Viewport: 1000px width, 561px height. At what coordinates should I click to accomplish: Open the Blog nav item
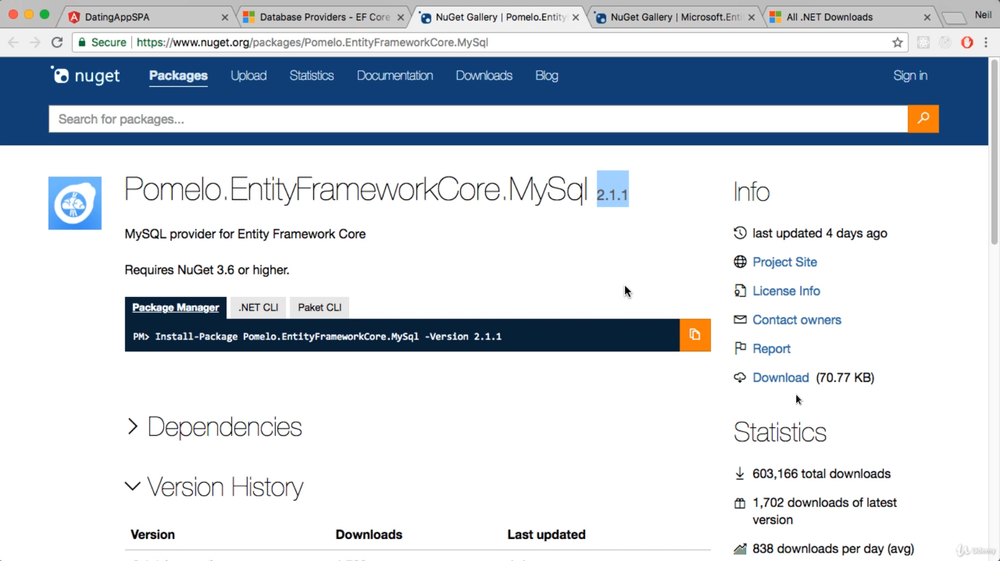(x=547, y=75)
